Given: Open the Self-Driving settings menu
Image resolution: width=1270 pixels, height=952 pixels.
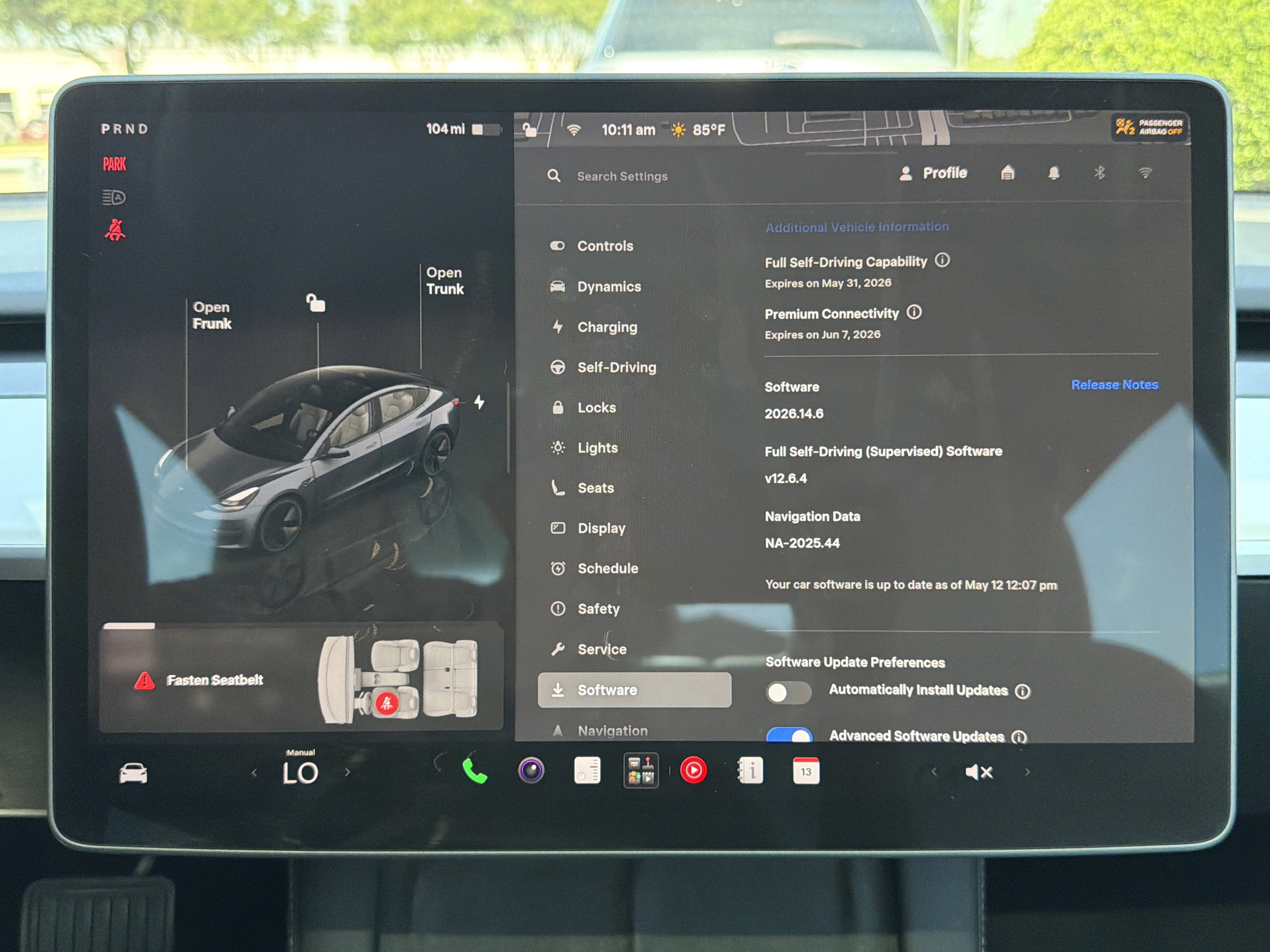Looking at the screenshot, I should pyautogui.click(x=634, y=367).
